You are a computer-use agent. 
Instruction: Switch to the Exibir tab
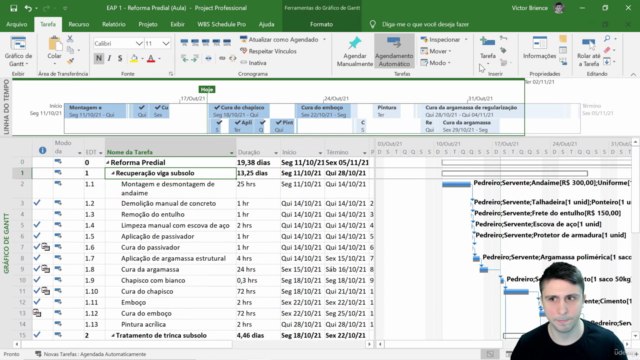178,24
